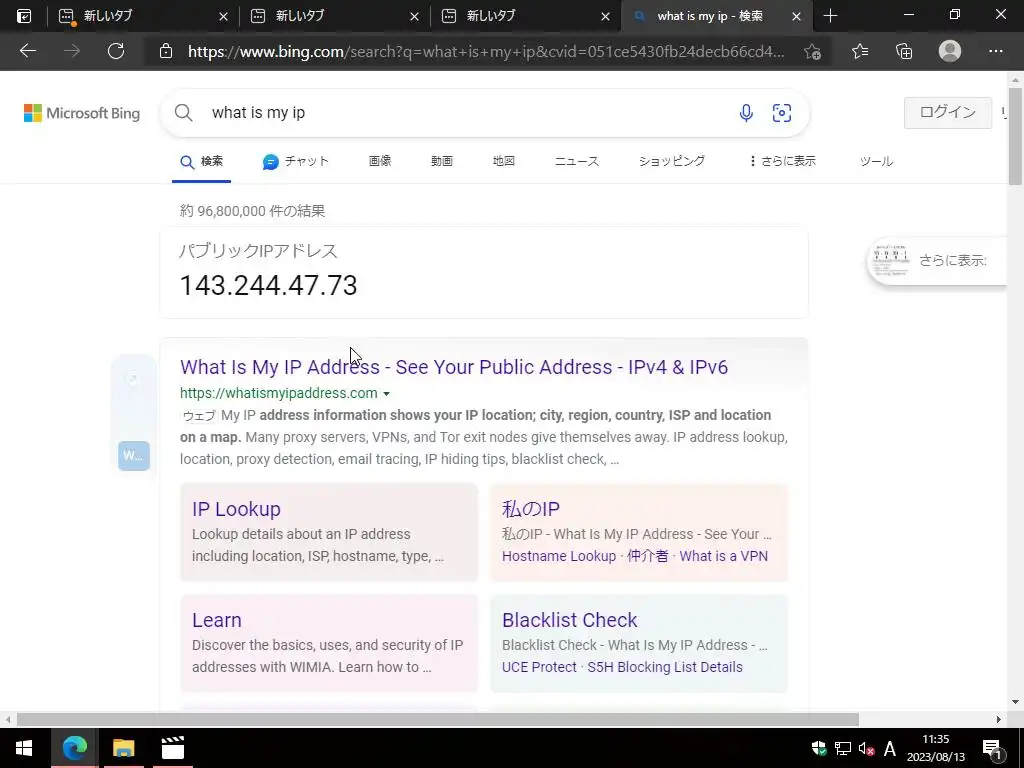Click the IME input mode A indicator

click(x=889, y=748)
